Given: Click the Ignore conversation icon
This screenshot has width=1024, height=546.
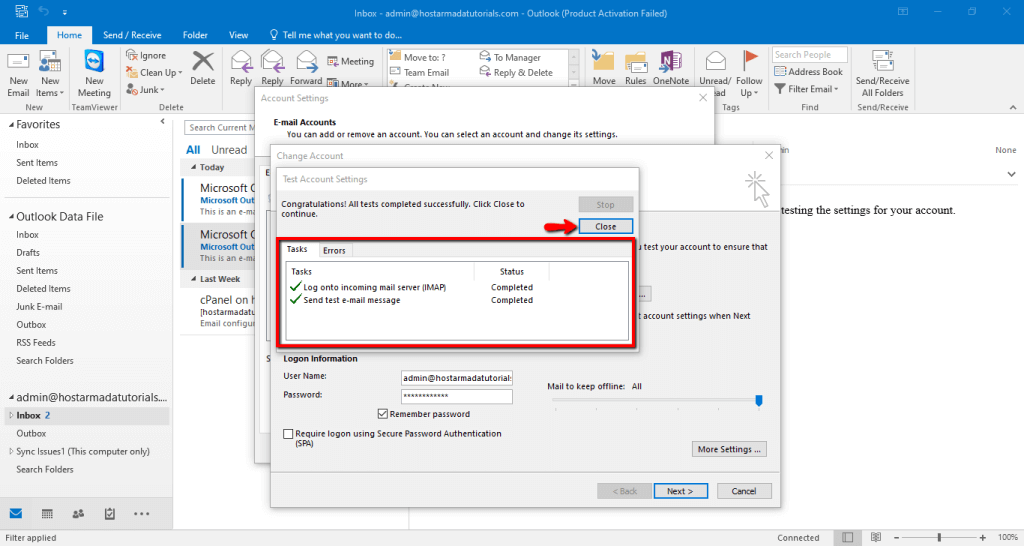Looking at the screenshot, I should (132, 56).
